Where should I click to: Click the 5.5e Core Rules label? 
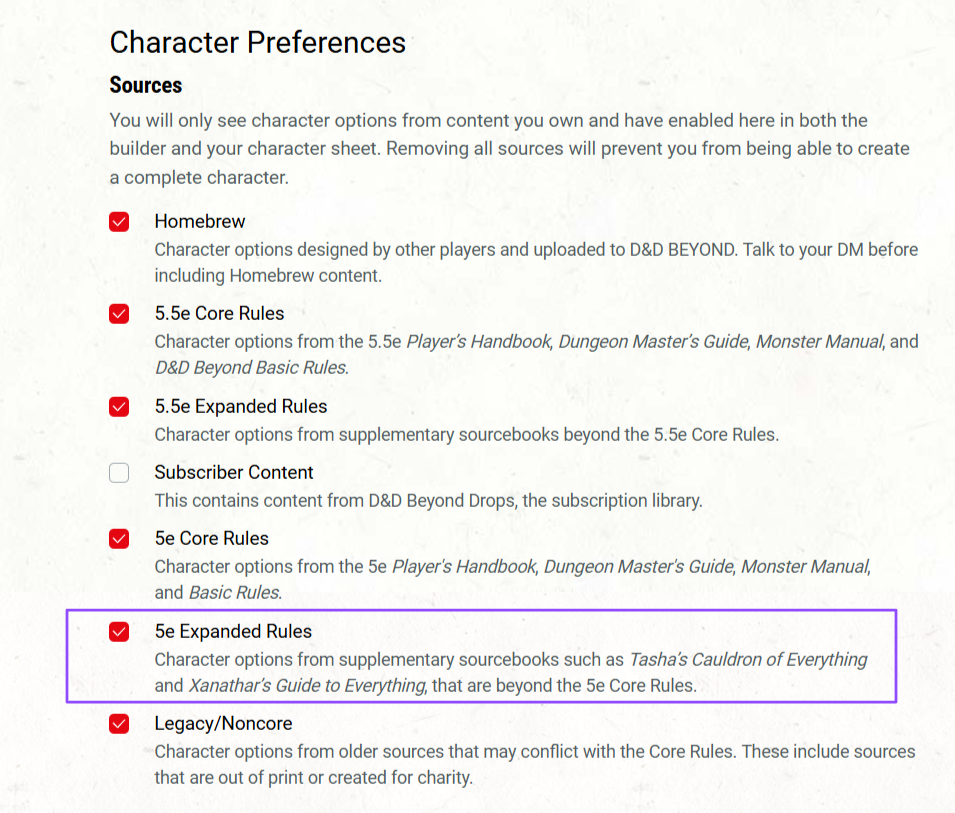coord(219,314)
